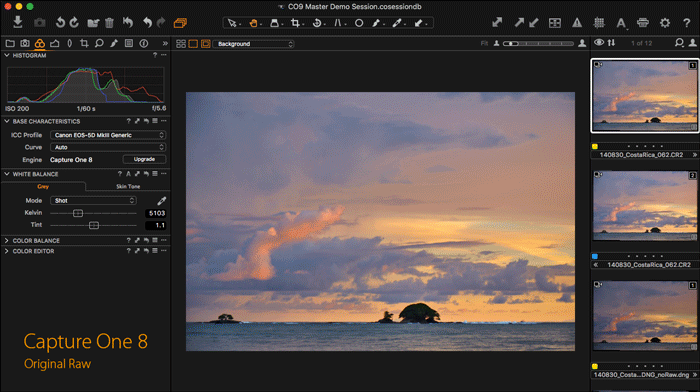The height and width of the screenshot is (392, 700).
Task: Switch to the Skin Tone tab
Action: coord(128,186)
